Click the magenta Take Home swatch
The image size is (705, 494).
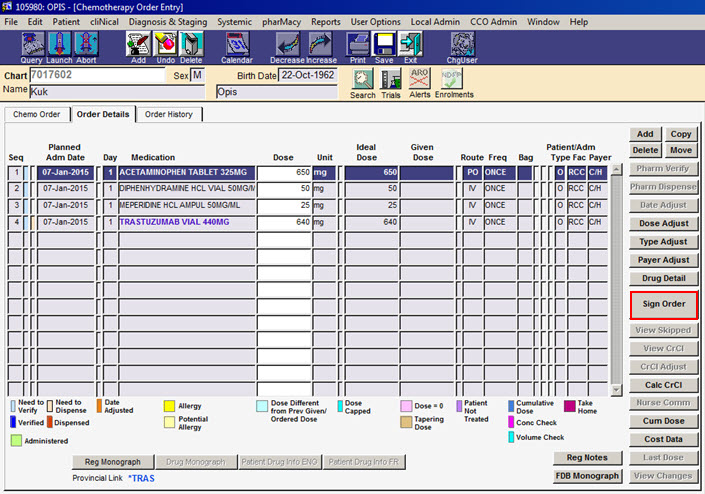tap(570, 406)
